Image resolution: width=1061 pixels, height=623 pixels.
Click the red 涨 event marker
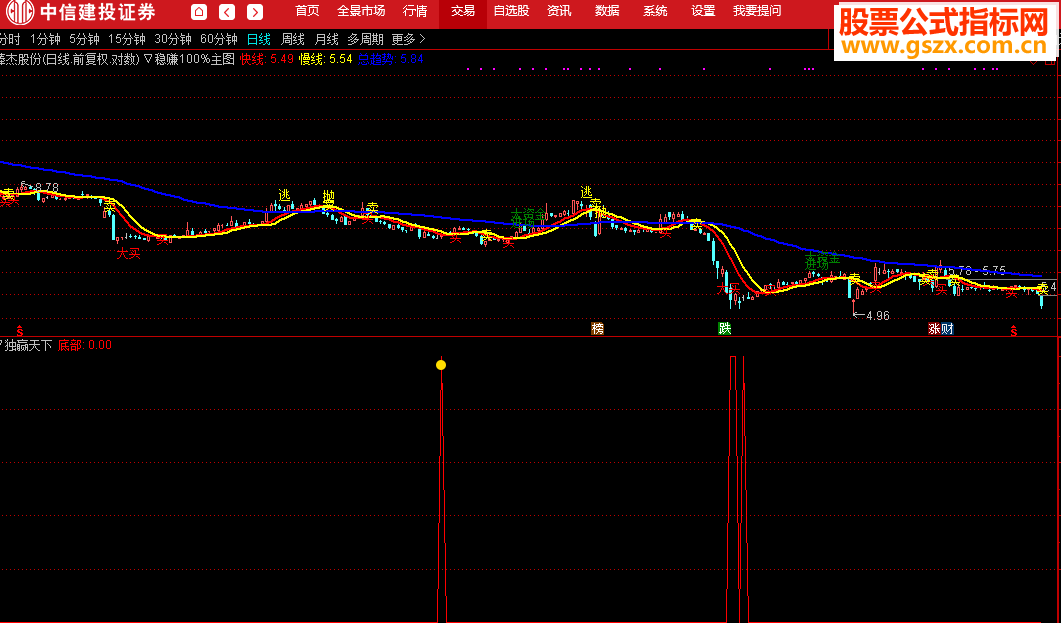click(934, 329)
